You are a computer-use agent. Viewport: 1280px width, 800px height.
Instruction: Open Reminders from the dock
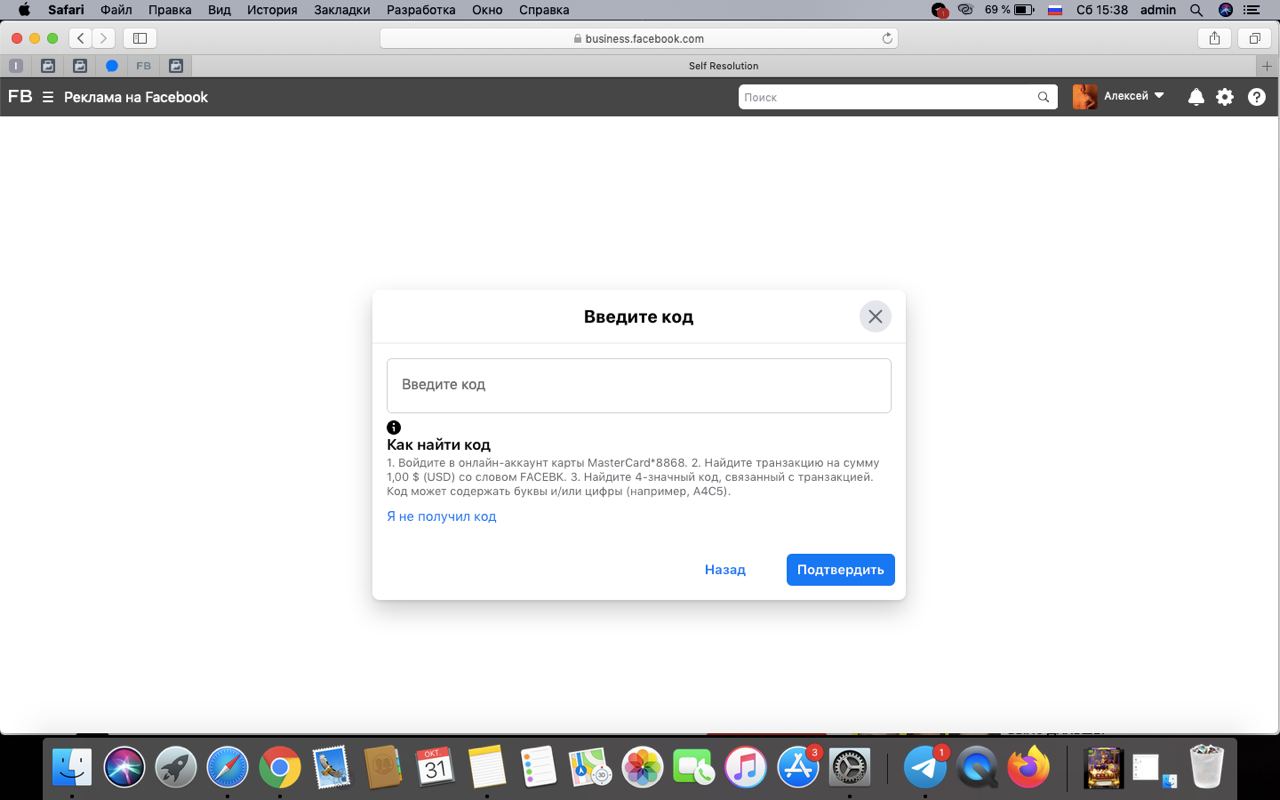(x=539, y=768)
